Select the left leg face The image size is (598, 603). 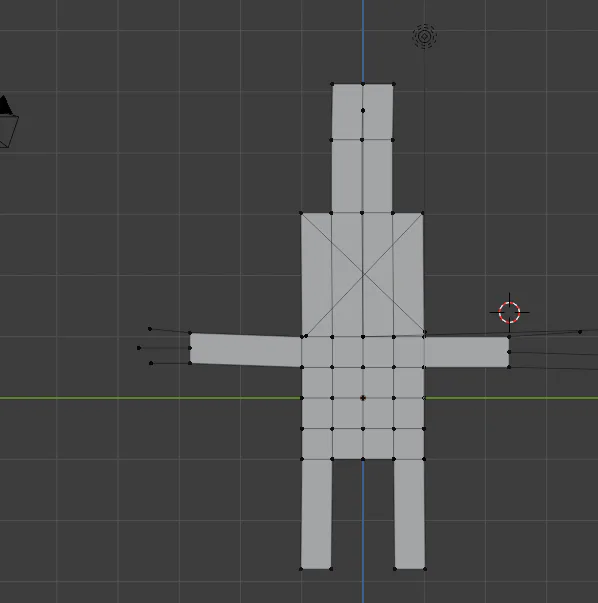coord(316,514)
